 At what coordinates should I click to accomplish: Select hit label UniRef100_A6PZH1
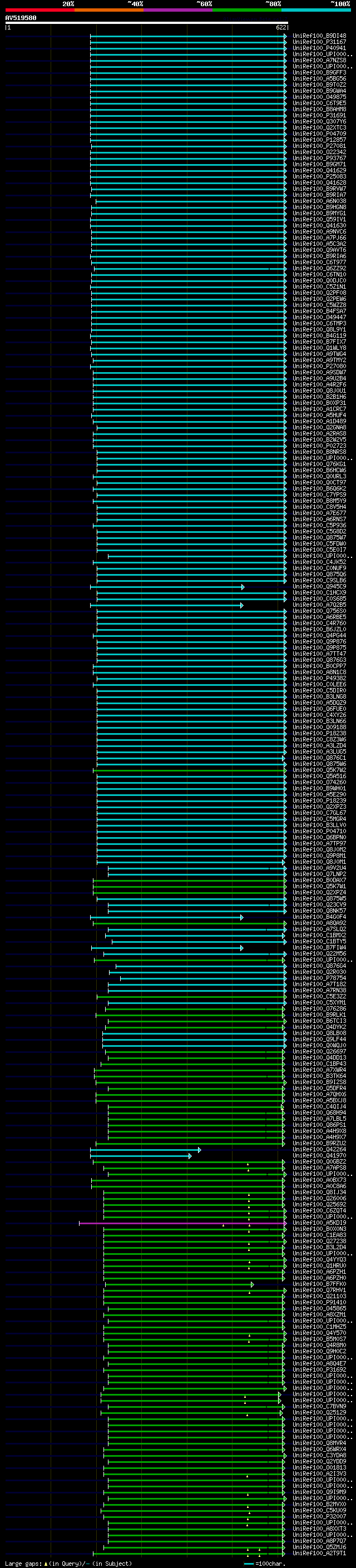(319, 1272)
